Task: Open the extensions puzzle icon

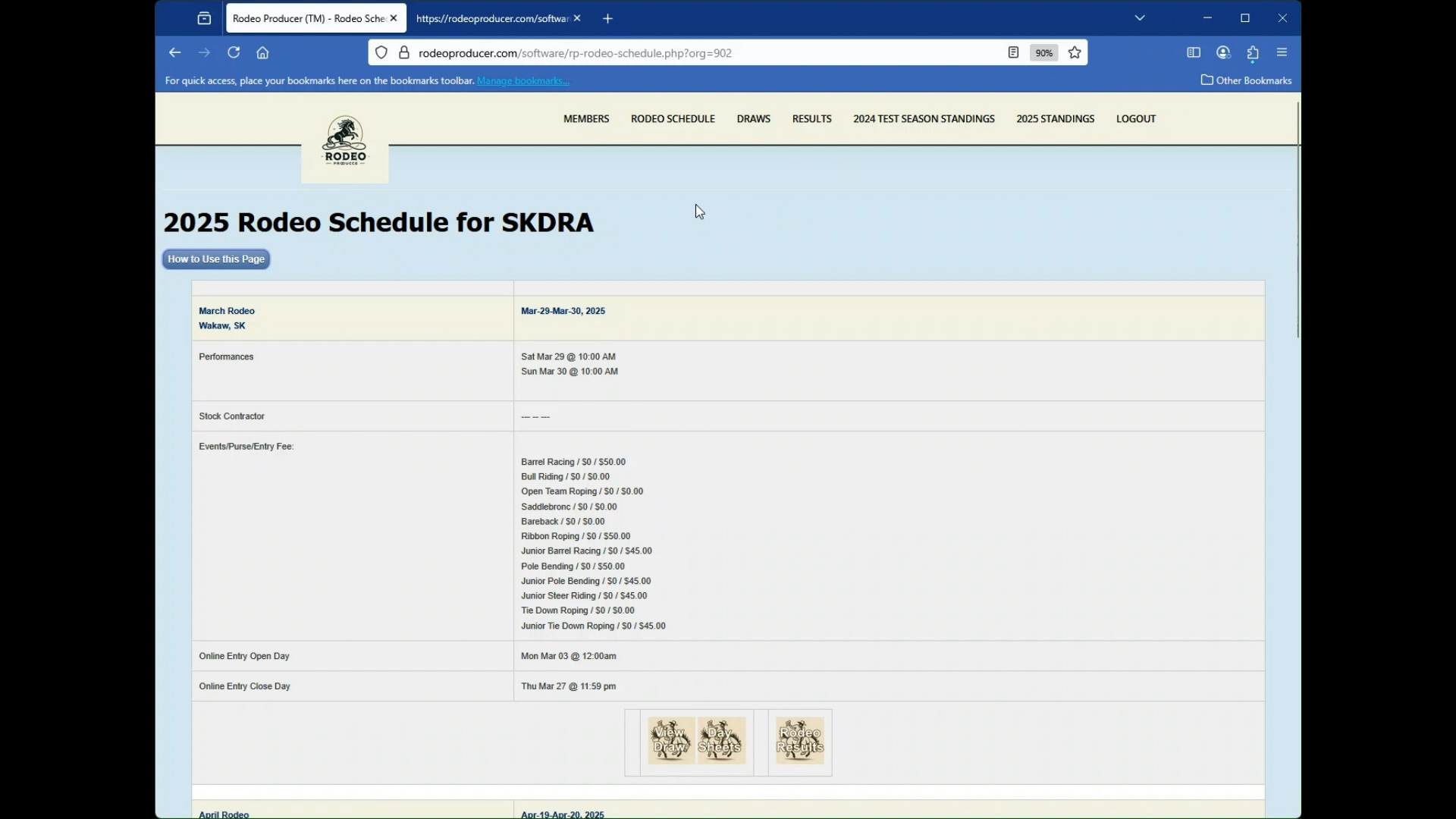Action: (1253, 52)
